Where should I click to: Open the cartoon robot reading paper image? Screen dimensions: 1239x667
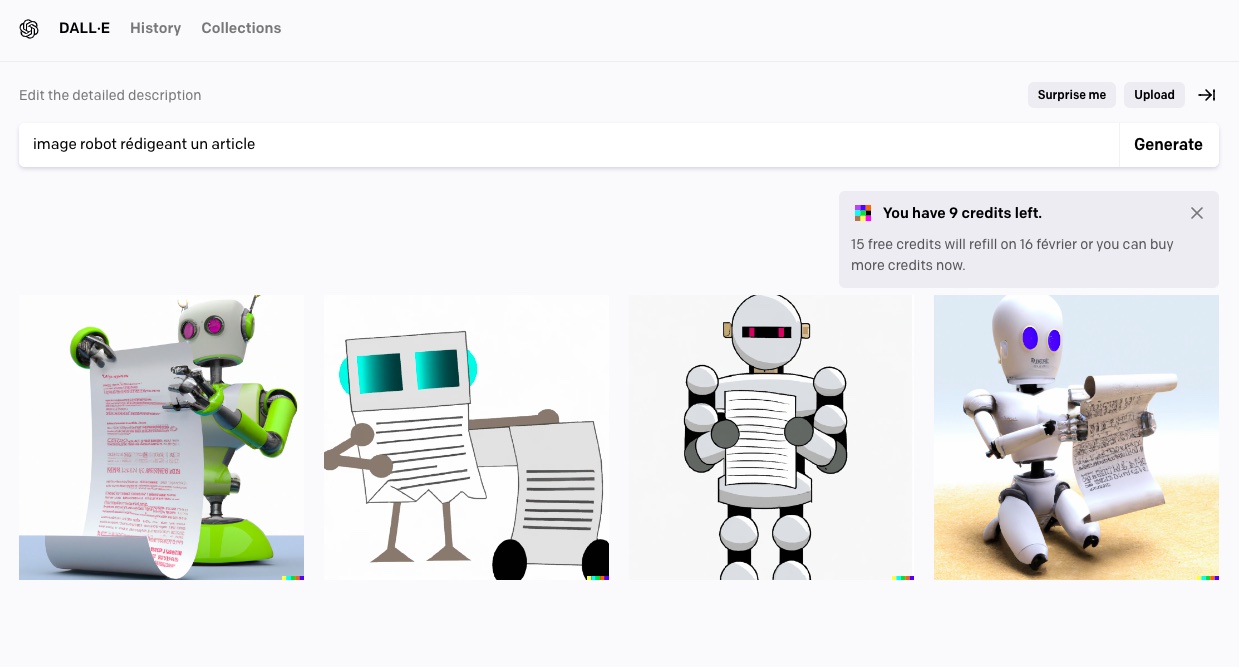pyautogui.click(x=771, y=437)
